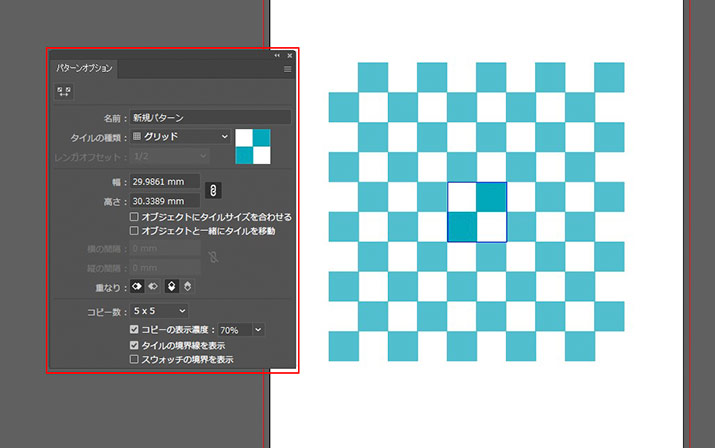Click the 名前 label text
The height and width of the screenshot is (448, 715).
pyautogui.click(x=114, y=118)
